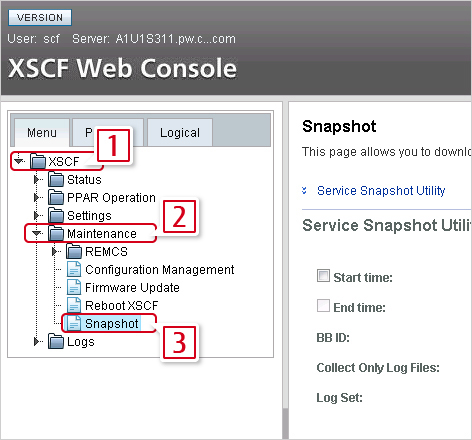
Task: Select the Settings tree label
Action: (89, 216)
